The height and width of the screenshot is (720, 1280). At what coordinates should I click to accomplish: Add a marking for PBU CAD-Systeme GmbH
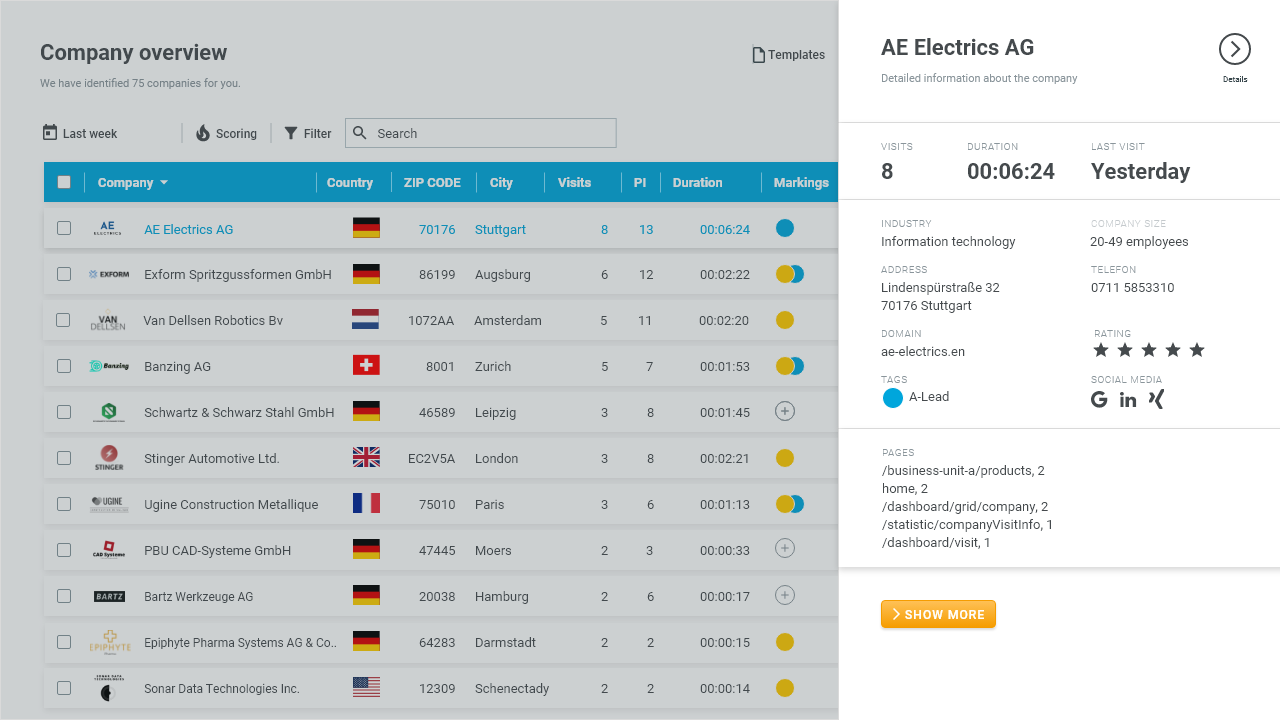pyautogui.click(x=785, y=548)
